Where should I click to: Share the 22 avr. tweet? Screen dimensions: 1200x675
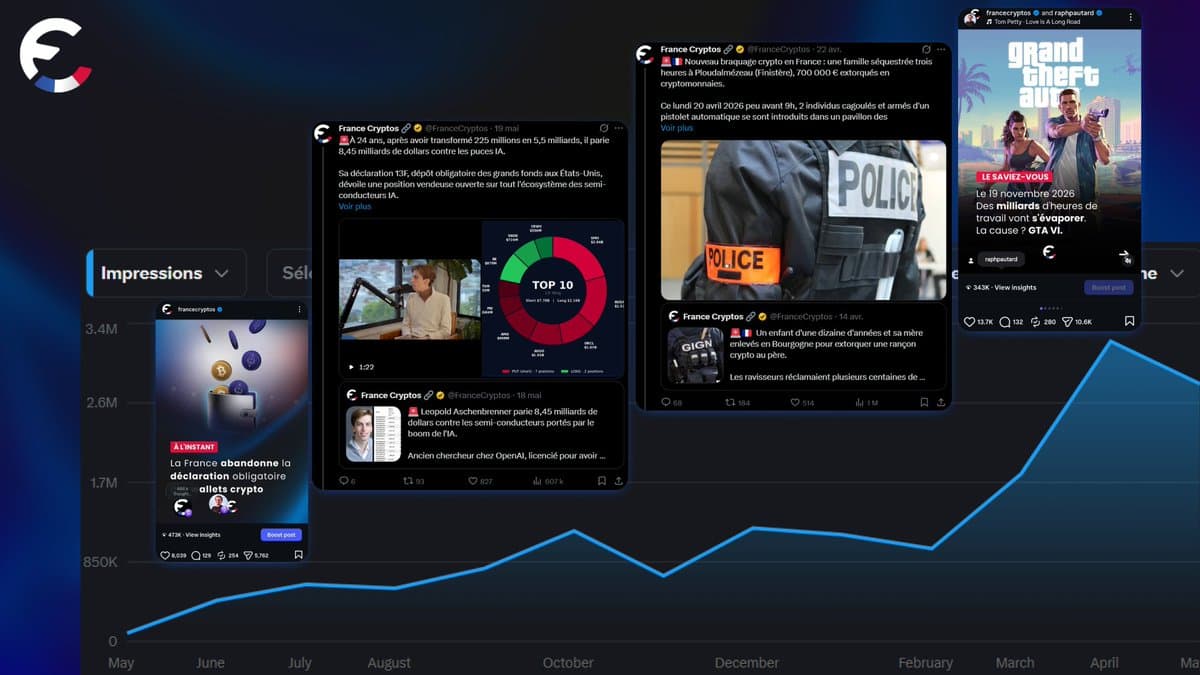pos(941,402)
